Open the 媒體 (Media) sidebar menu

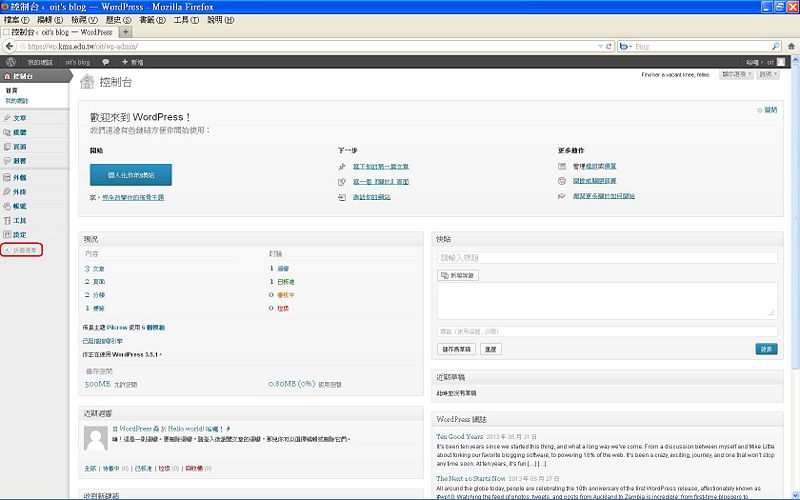click(x=20, y=132)
